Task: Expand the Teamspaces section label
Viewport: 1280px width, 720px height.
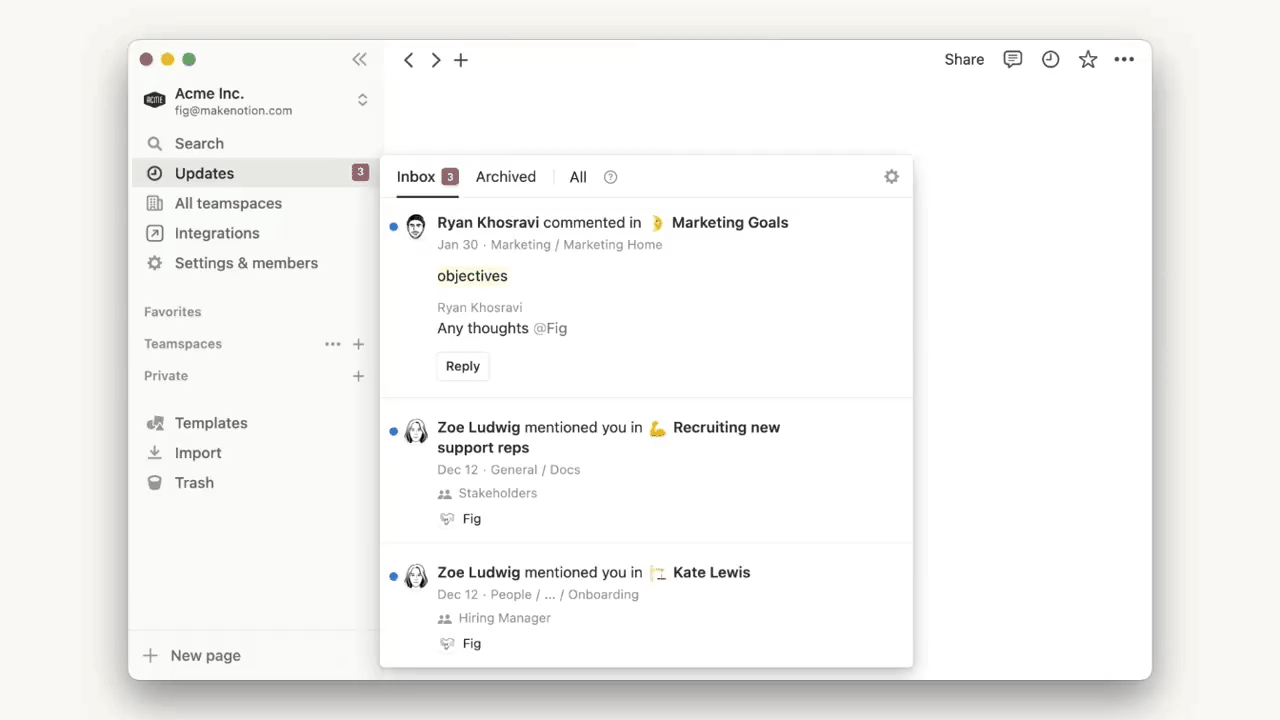Action: pyautogui.click(x=183, y=344)
